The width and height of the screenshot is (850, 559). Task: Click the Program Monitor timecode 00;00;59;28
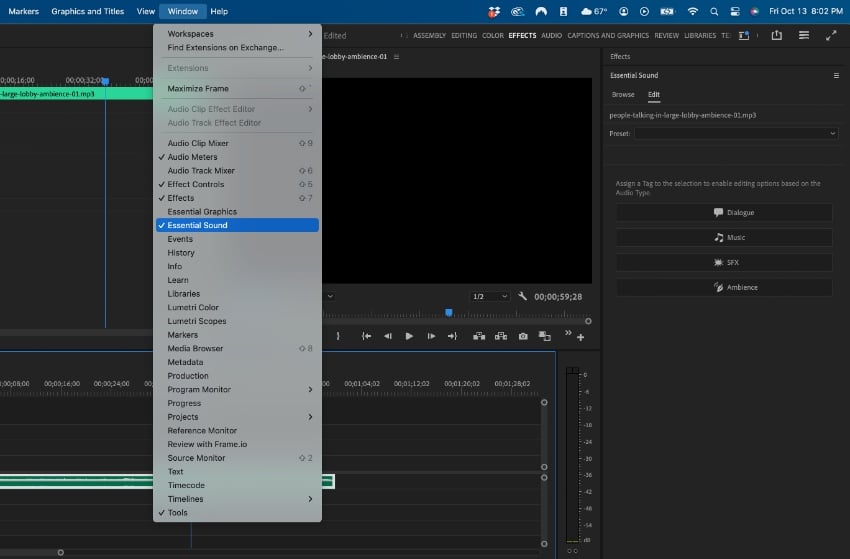click(x=558, y=297)
